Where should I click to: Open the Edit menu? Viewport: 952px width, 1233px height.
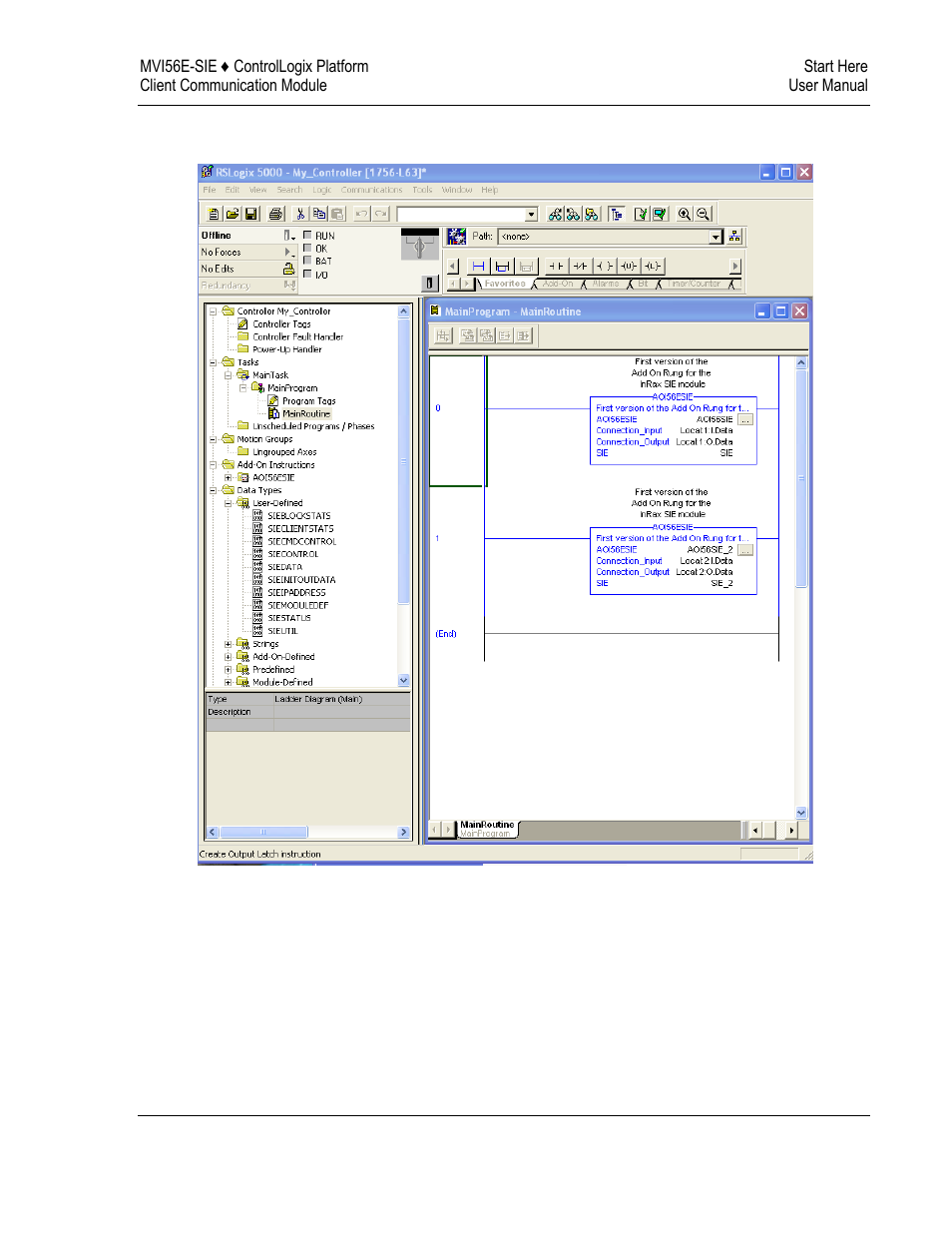pos(232,190)
